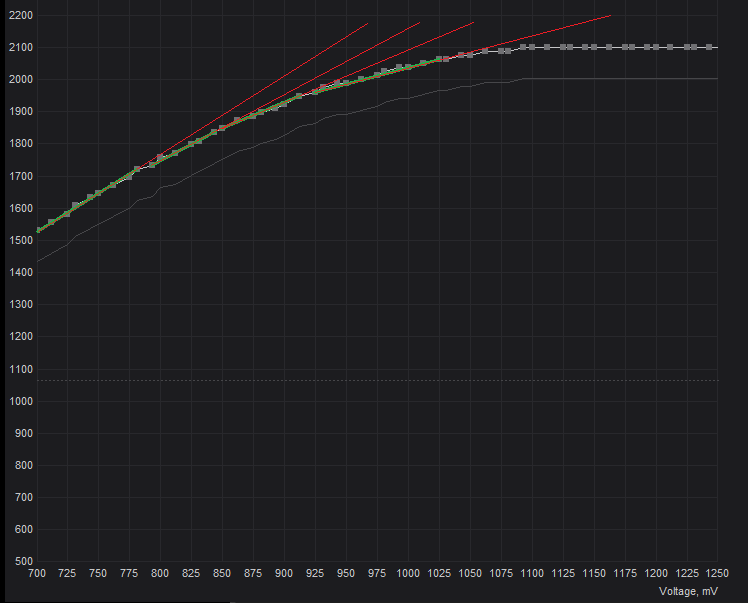748x603 pixels.
Task: Select the curve point at 1200 mV
Action: 656,47
